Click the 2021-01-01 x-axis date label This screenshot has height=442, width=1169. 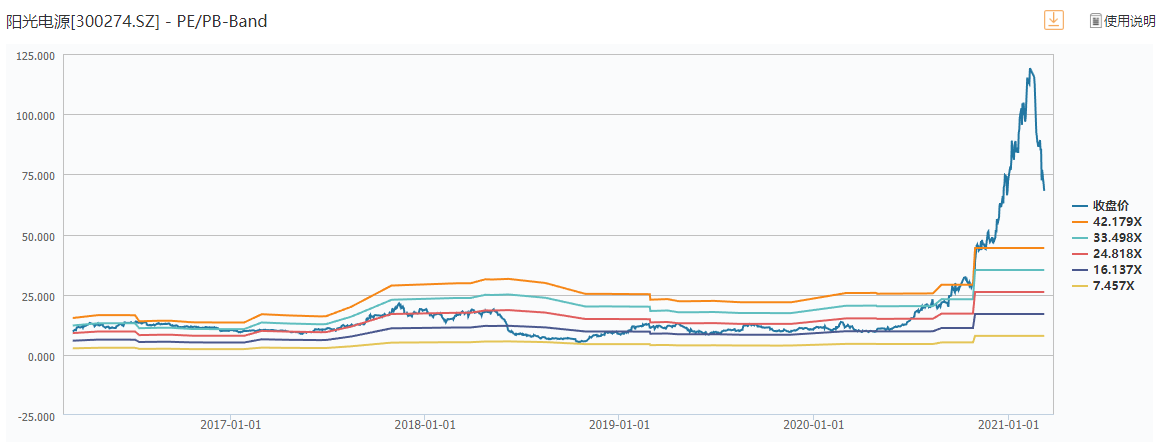pyautogui.click(x=1008, y=425)
